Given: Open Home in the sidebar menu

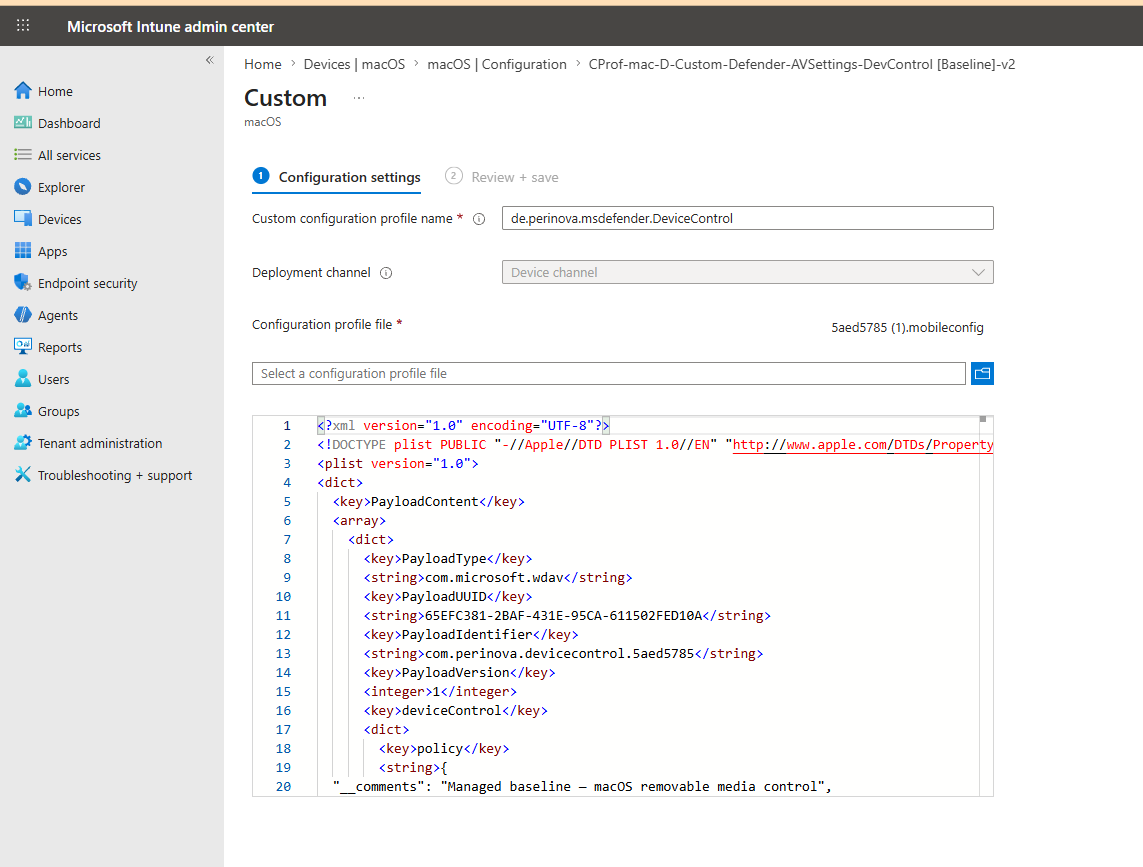Looking at the screenshot, I should coord(55,91).
